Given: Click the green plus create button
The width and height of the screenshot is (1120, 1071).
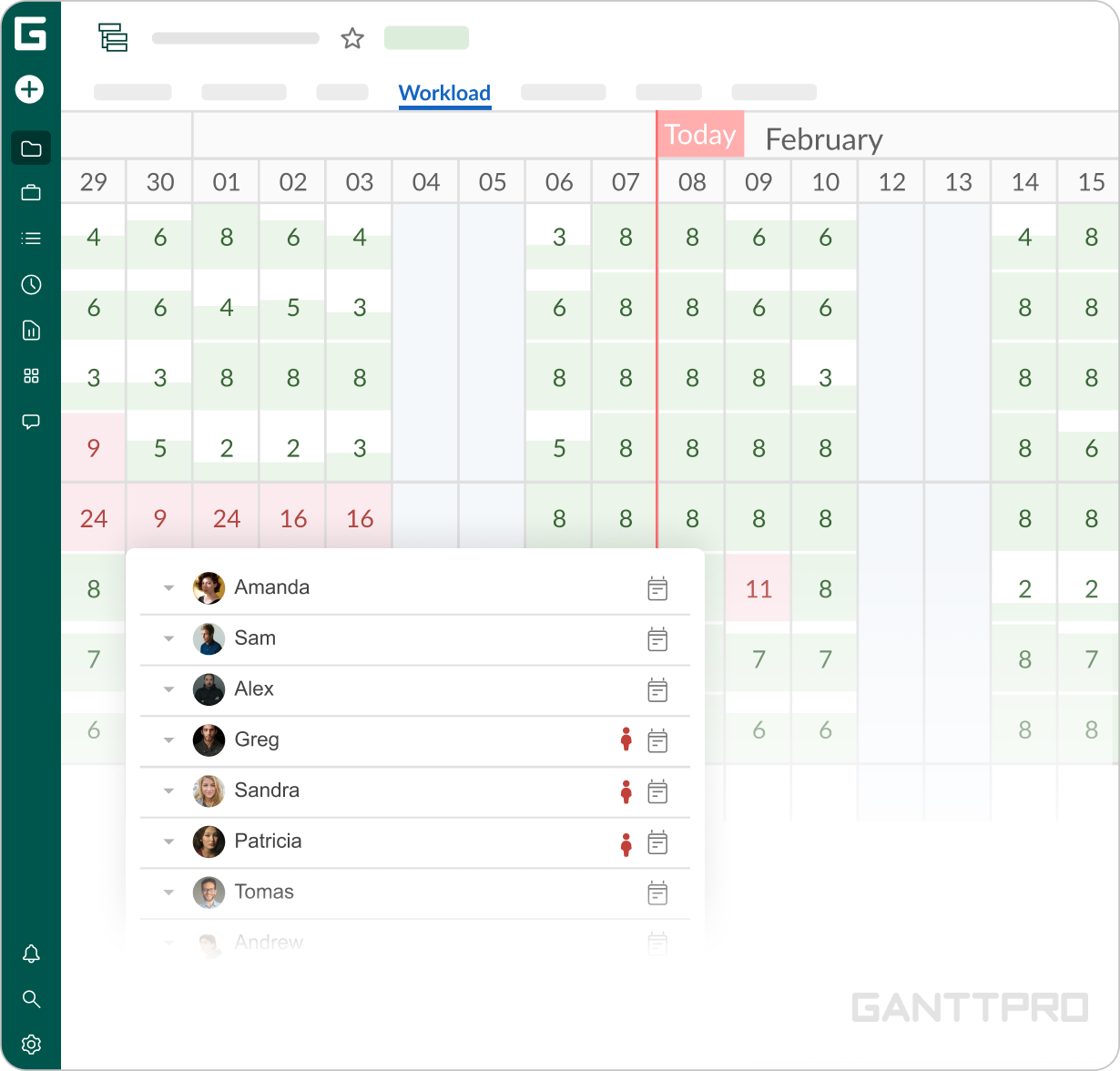Looking at the screenshot, I should pos(30,89).
